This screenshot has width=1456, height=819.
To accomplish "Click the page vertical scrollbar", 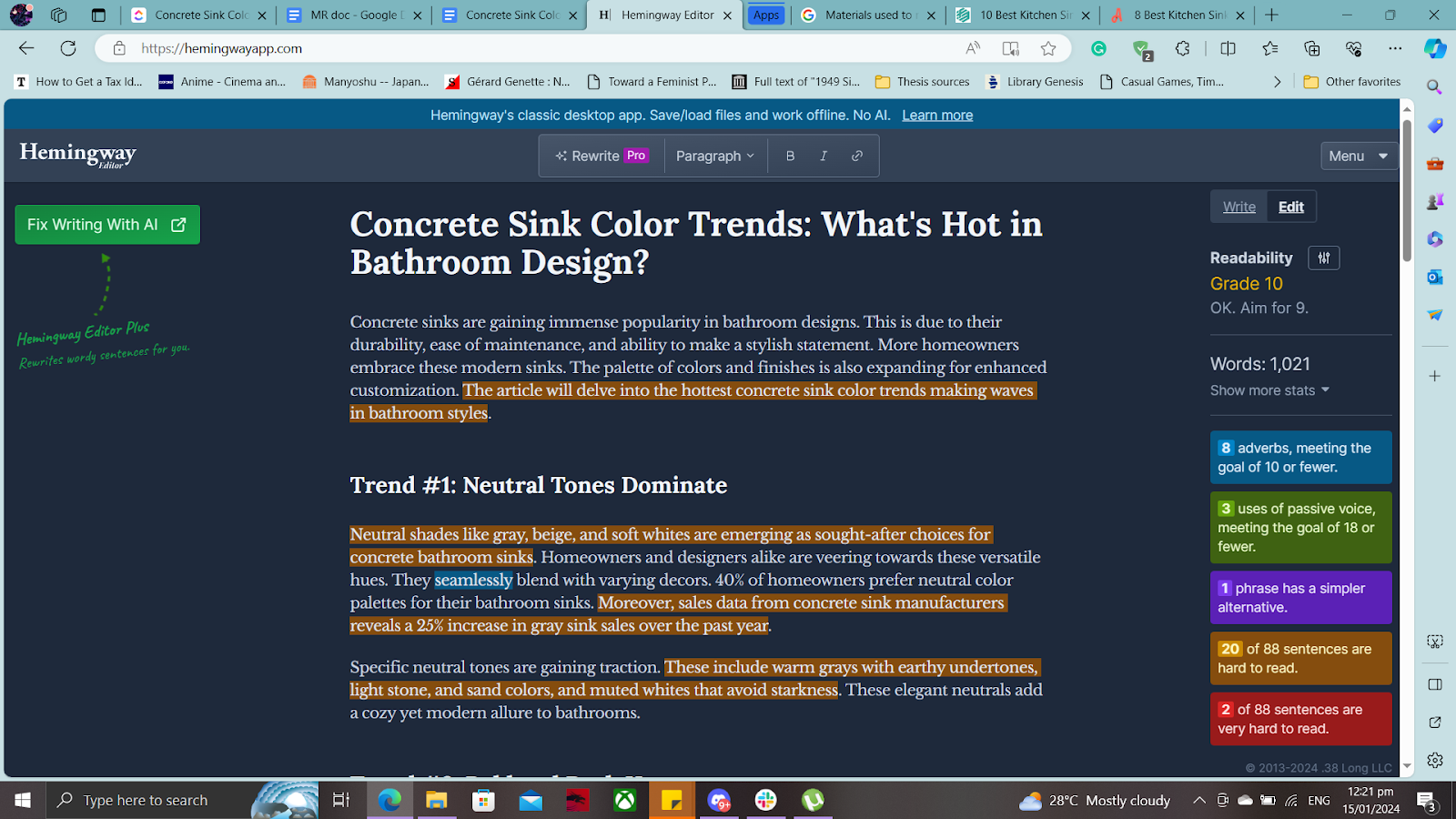I will tap(1407, 190).
